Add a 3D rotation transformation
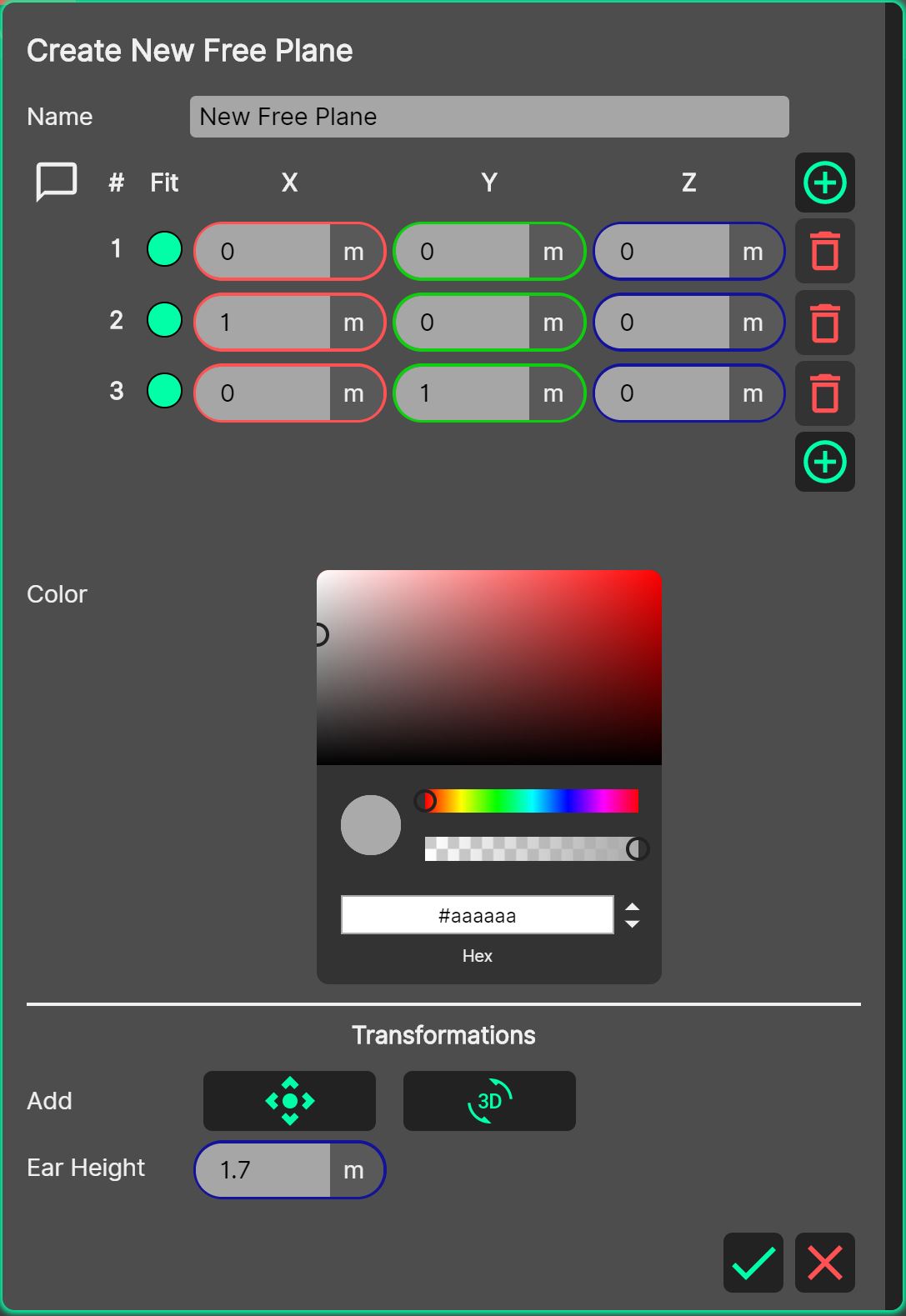Viewport: 906px width, 1316px height. point(489,1101)
